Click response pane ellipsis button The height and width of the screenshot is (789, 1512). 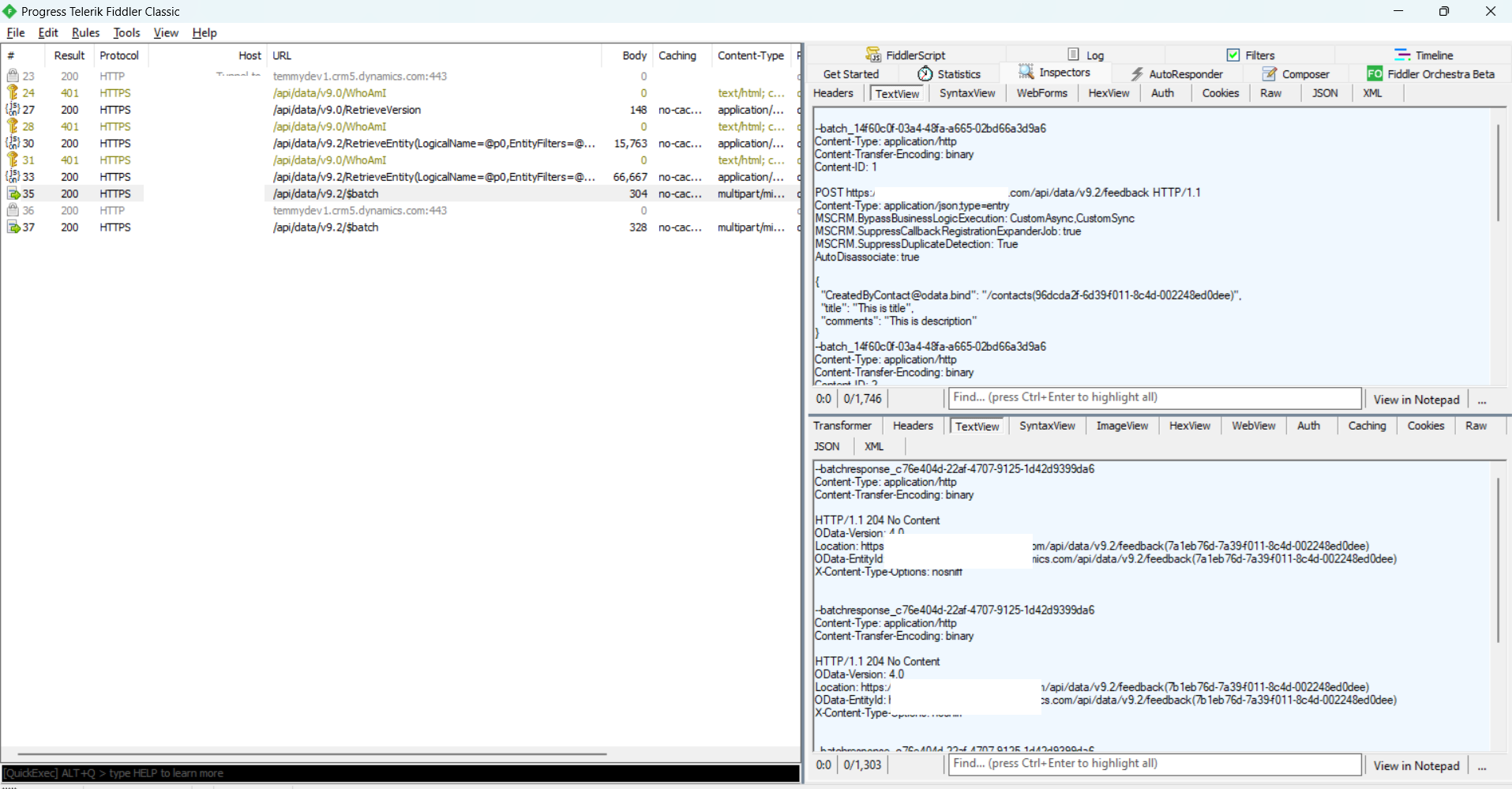pyautogui.click(x=1482, y=766)
